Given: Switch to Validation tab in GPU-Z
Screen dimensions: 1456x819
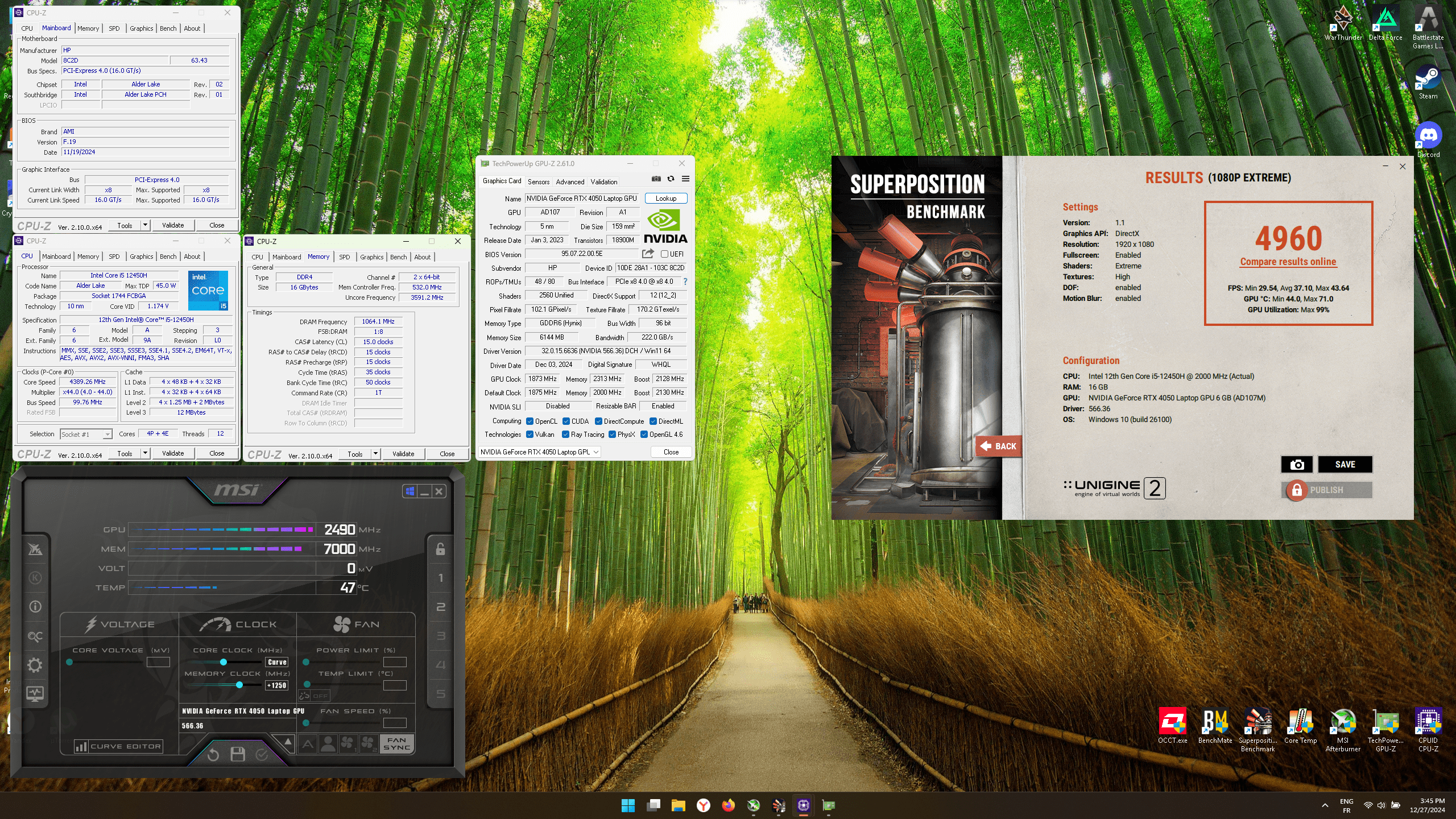Looking at the screenshot, I should point(603,182).
